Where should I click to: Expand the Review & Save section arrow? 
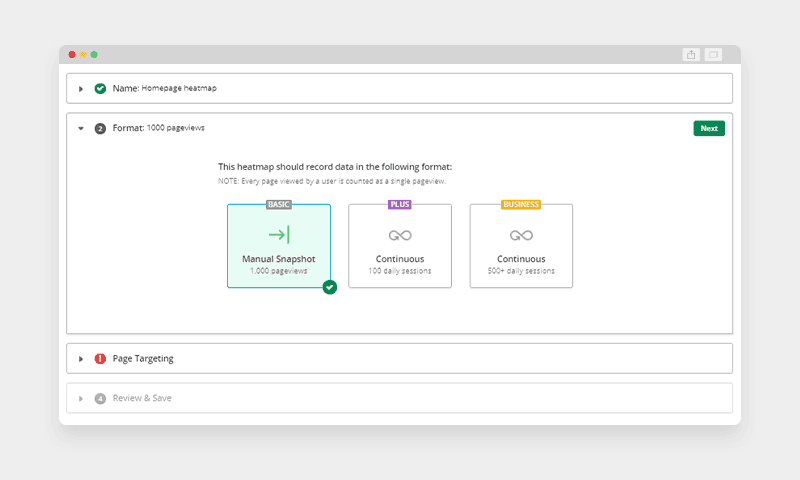click(81, 398)
